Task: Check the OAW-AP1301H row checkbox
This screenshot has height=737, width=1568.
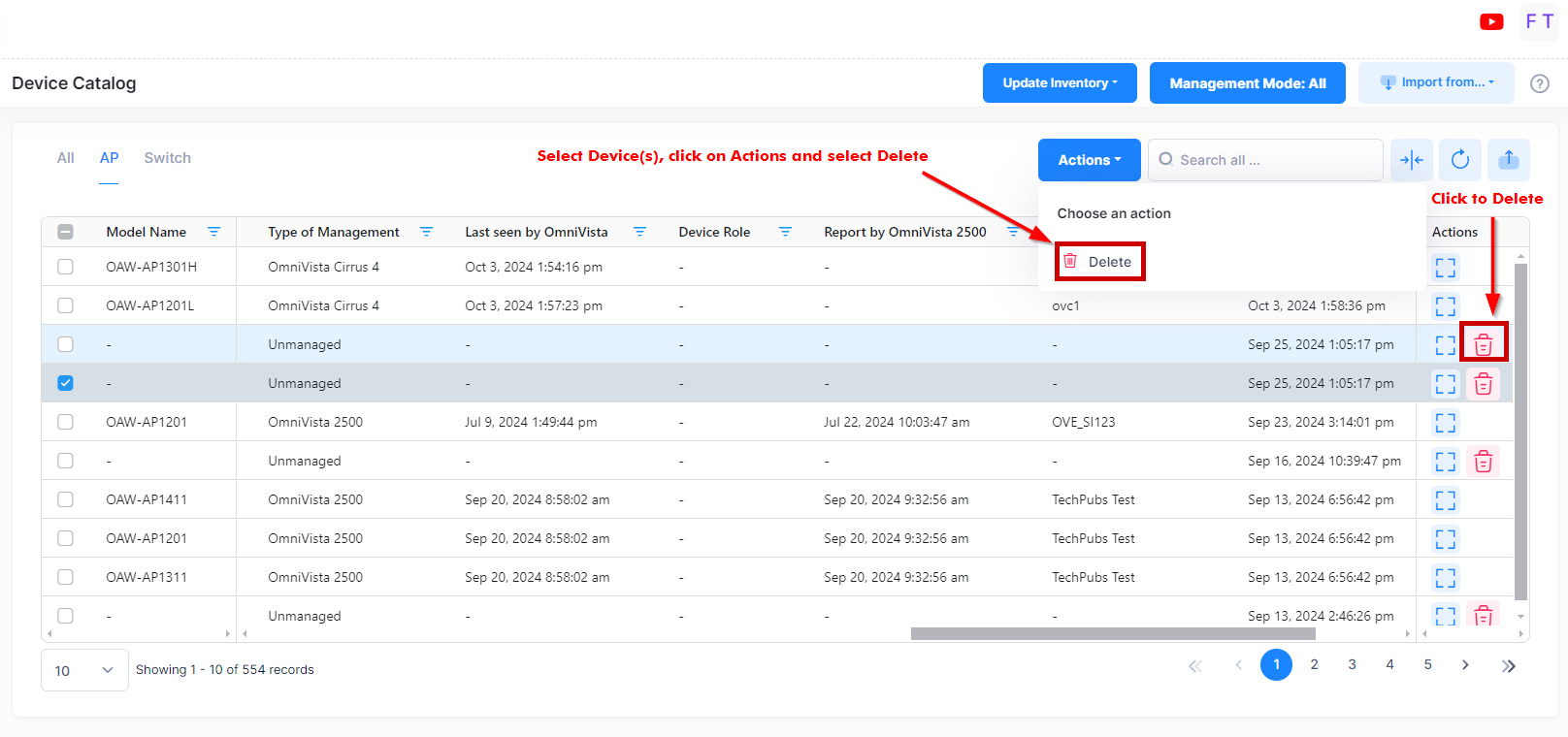Action: coord(65,267)
